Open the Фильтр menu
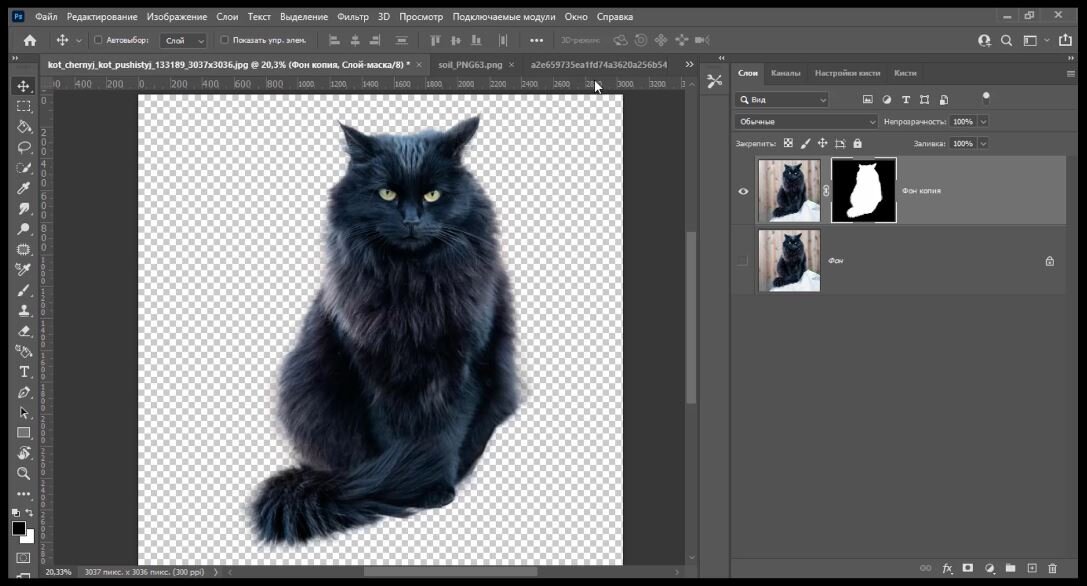 click(x=353, y=17)
